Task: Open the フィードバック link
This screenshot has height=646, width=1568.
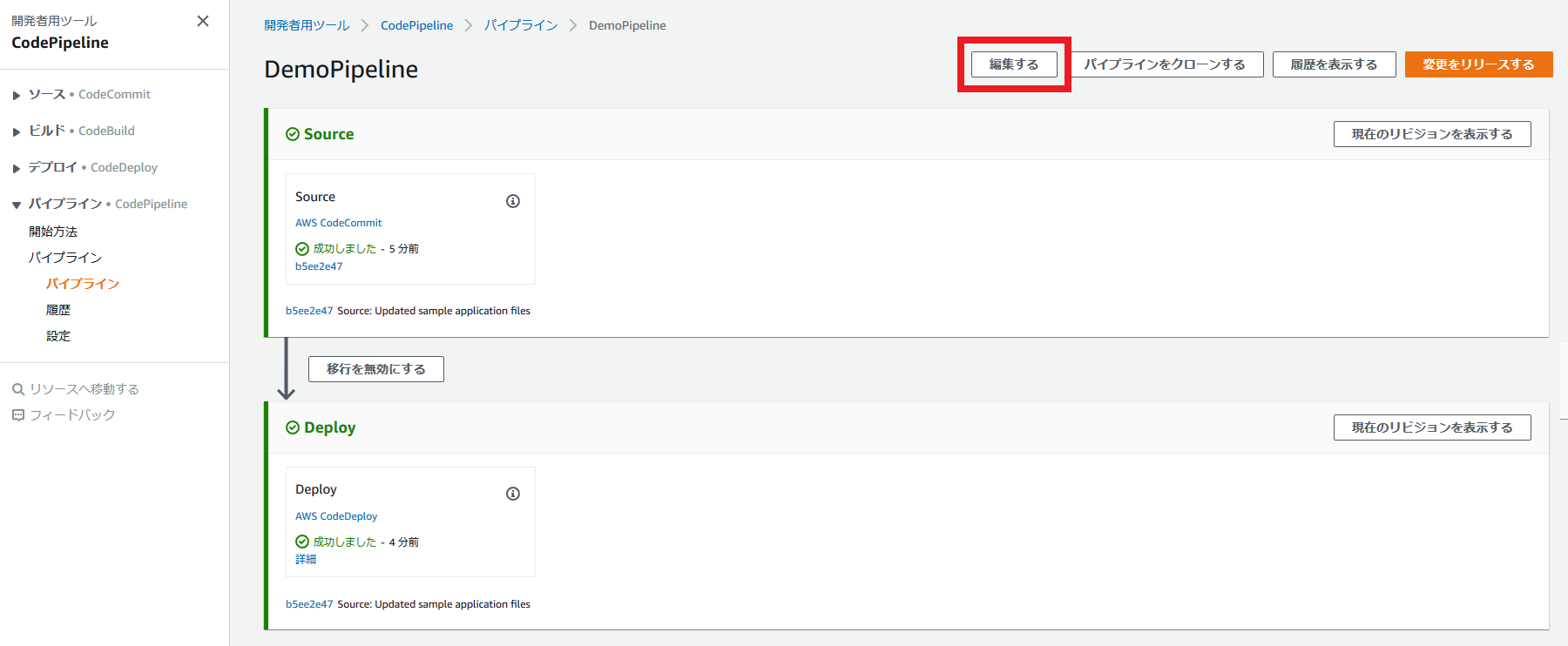Action: click(x=72, y=415)
